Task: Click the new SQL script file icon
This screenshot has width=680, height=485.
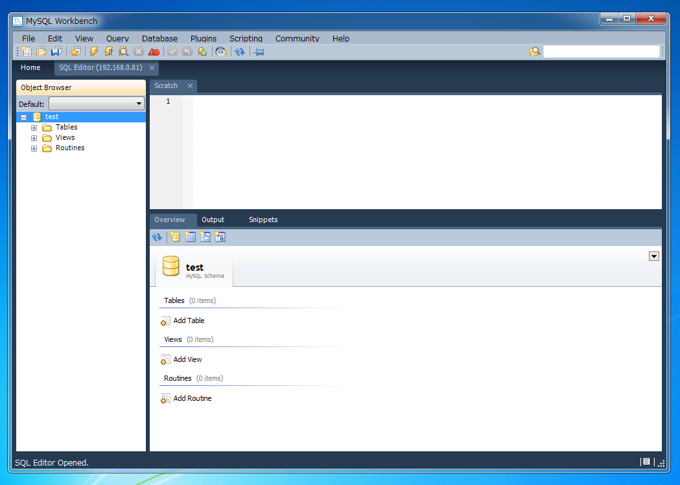Action: pos(27,52)
